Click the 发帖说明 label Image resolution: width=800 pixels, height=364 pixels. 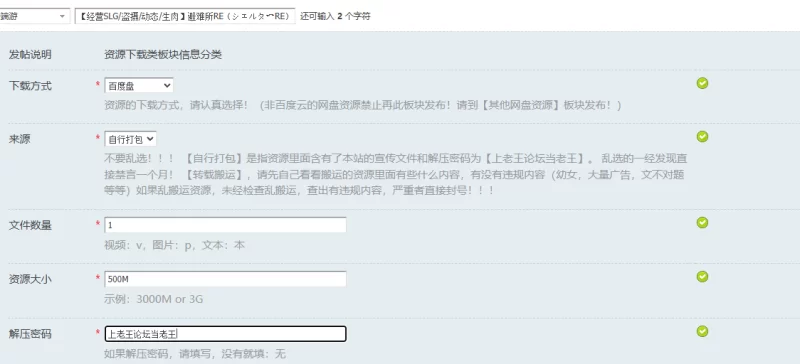(x=30, y=55)
